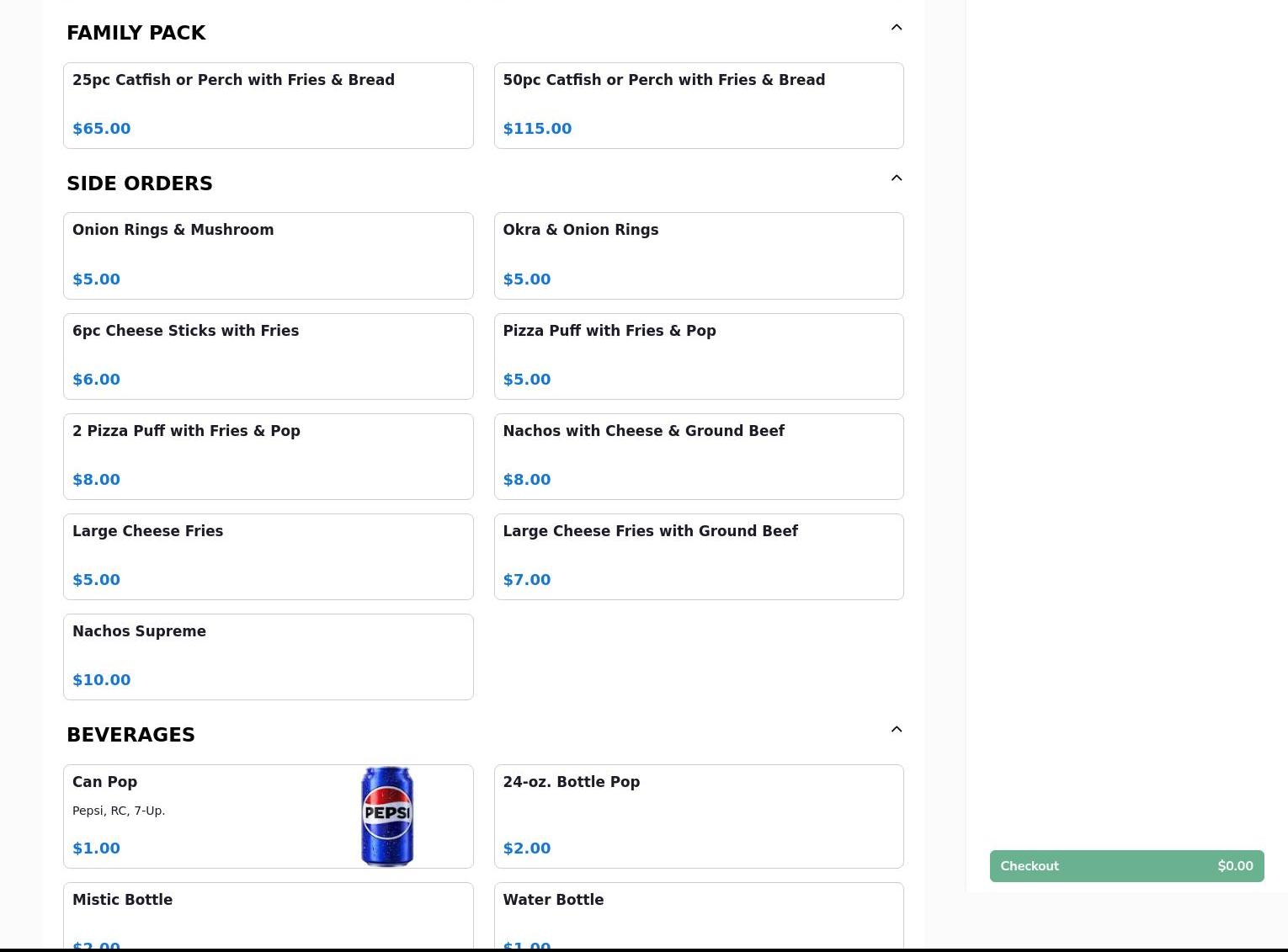Select 25pc Catfish or Perch family pack

[268, 105]
